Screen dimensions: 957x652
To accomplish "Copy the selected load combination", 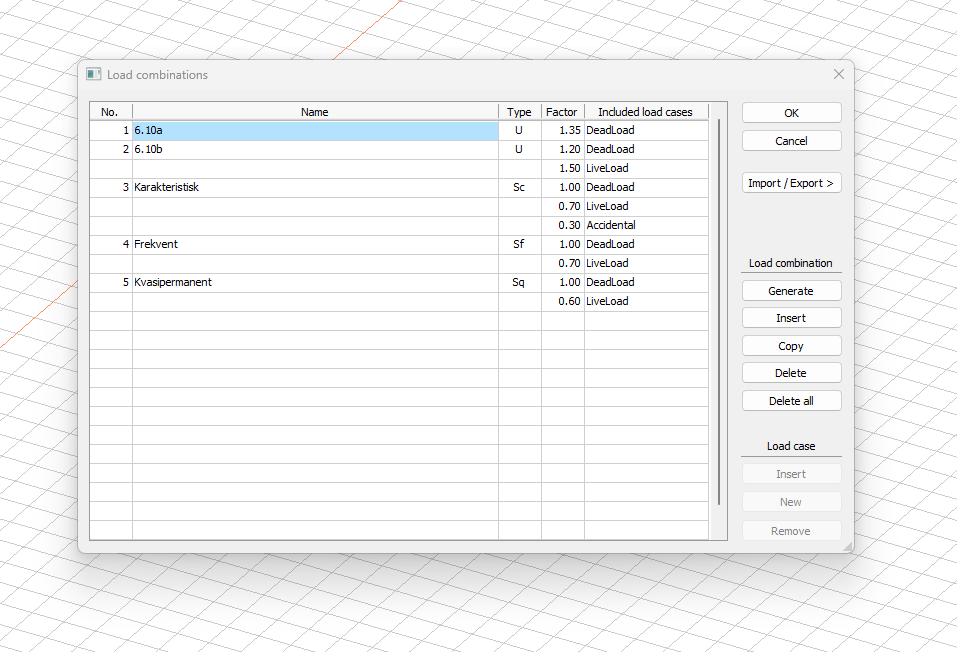I will pyautogui.click(x=791, y=346).
